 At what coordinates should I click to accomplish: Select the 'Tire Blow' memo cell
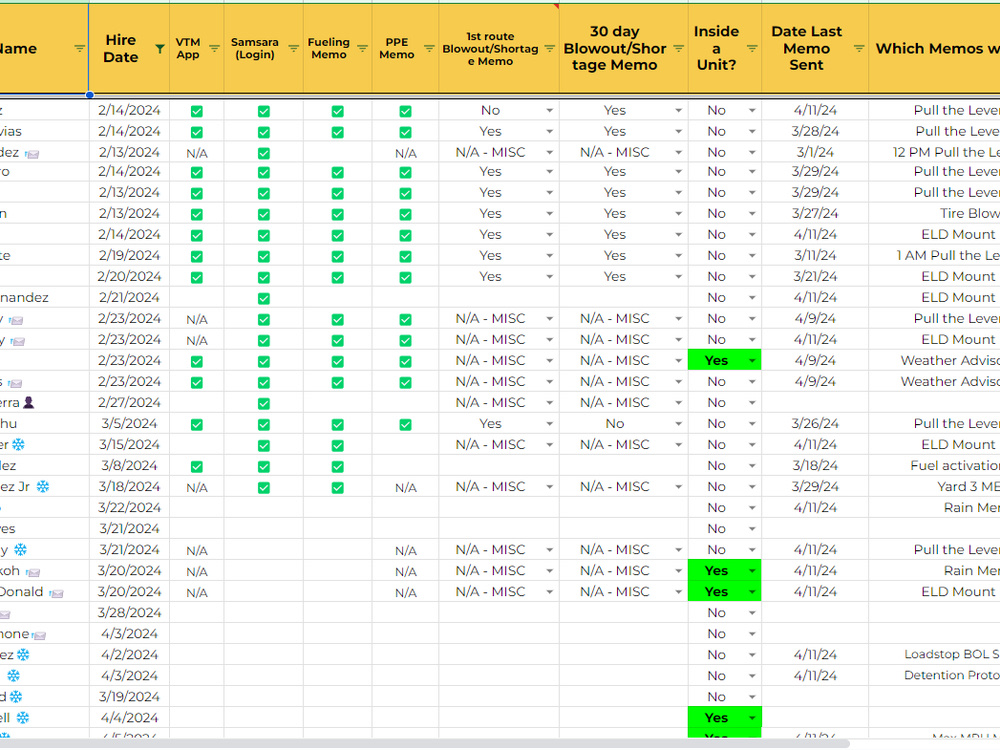(934, 213)
